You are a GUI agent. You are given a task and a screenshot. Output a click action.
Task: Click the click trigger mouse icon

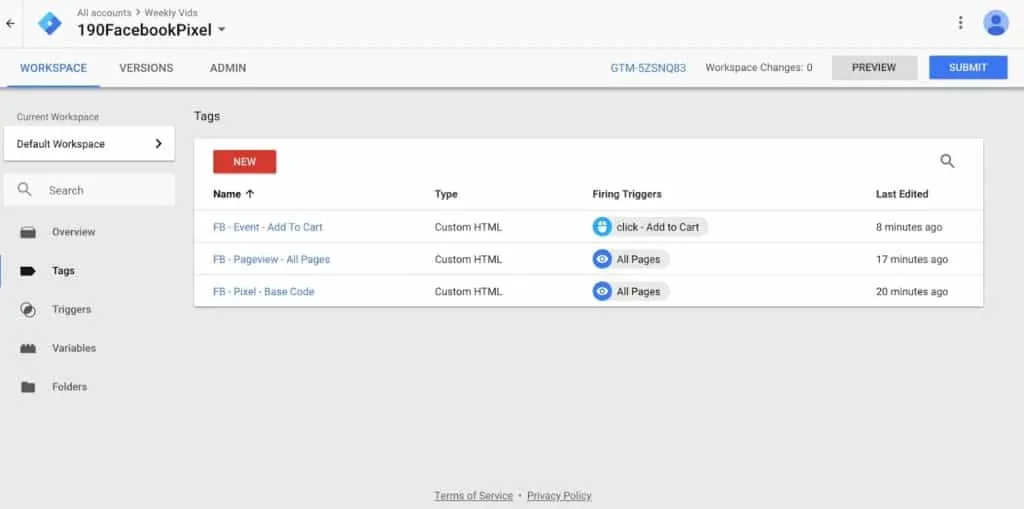tap(601, 227)
